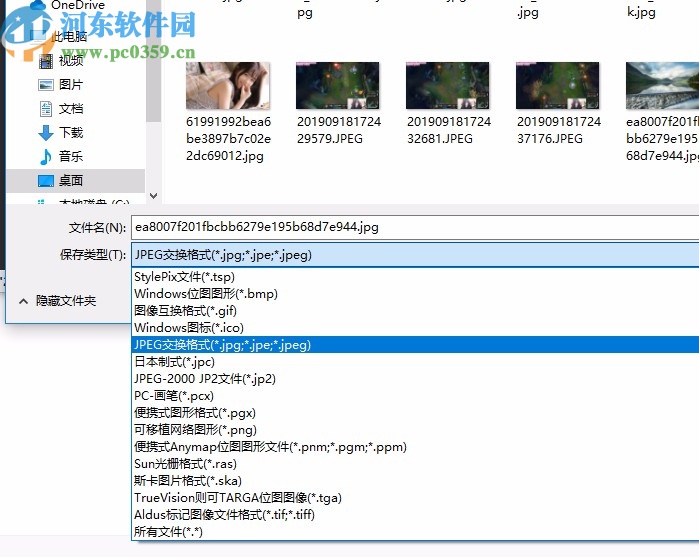Choose Windows图标(*.ico) format
This screenshot has width=699, height=557.
(x=415, y=328)
